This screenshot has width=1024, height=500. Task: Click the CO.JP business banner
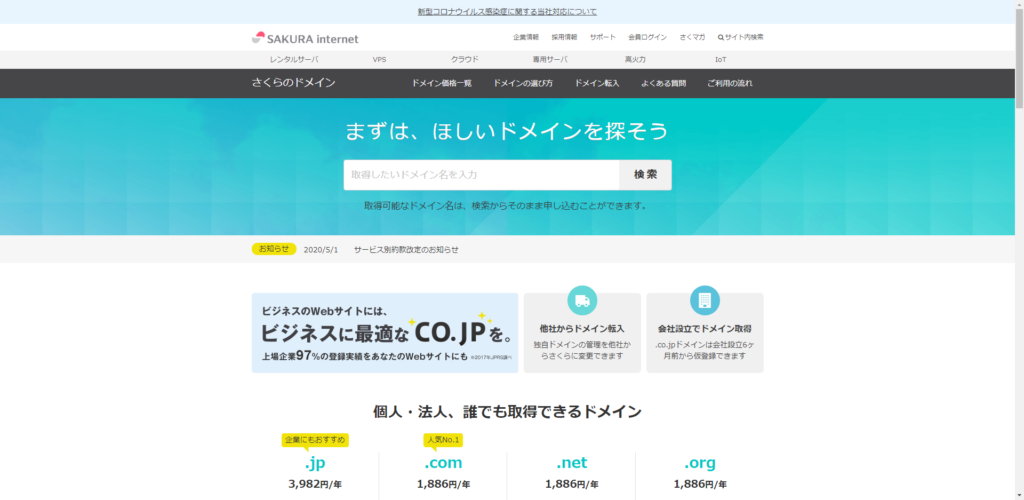pyautogui.click(x=385, y=333)
